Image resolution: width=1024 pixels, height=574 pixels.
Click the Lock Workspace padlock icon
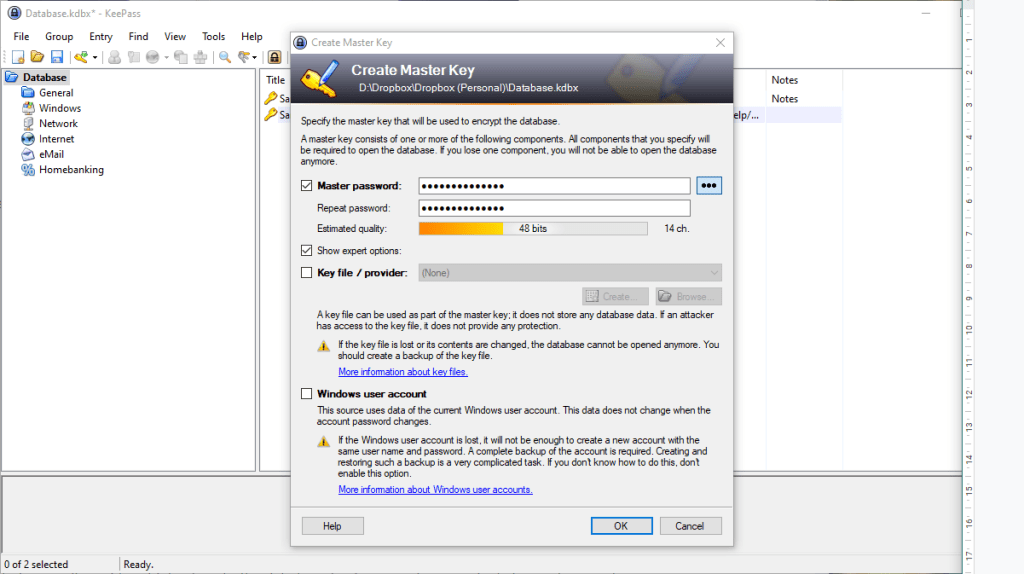coord(275,57)
